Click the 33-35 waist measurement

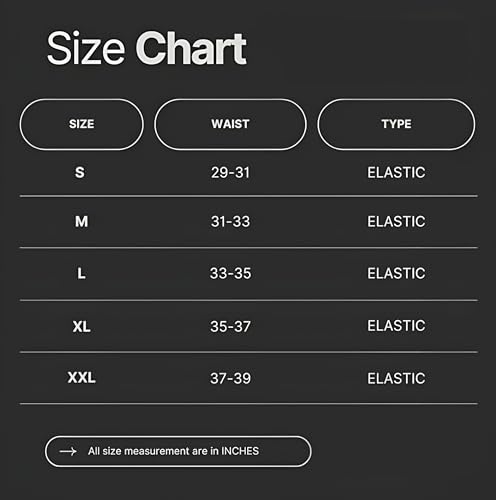click(x=230, y=273)
